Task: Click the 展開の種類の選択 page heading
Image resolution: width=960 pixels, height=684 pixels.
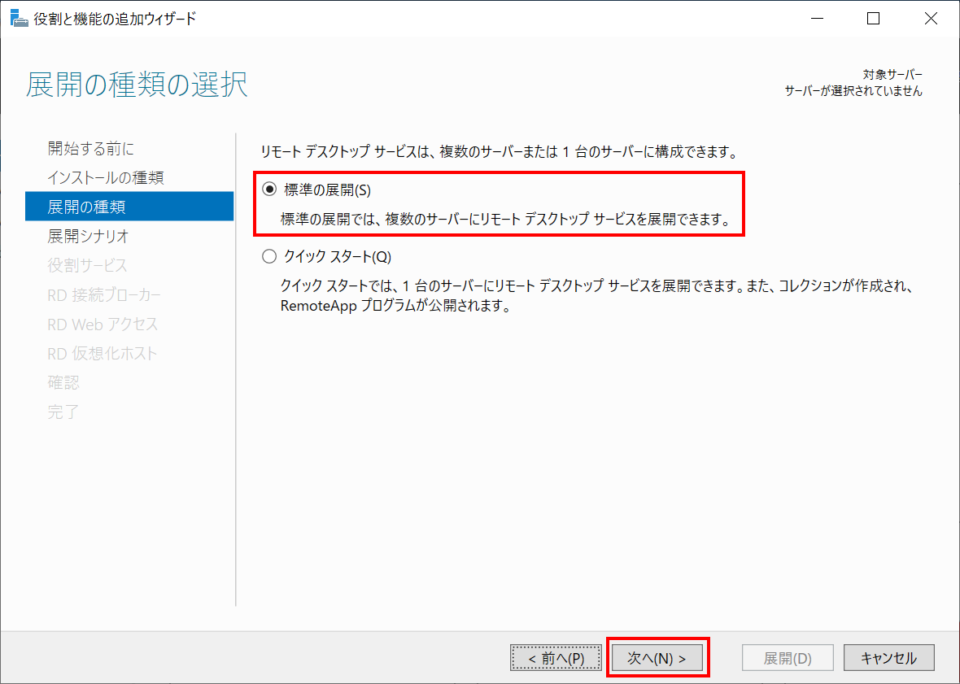Action: pos(137,85)
